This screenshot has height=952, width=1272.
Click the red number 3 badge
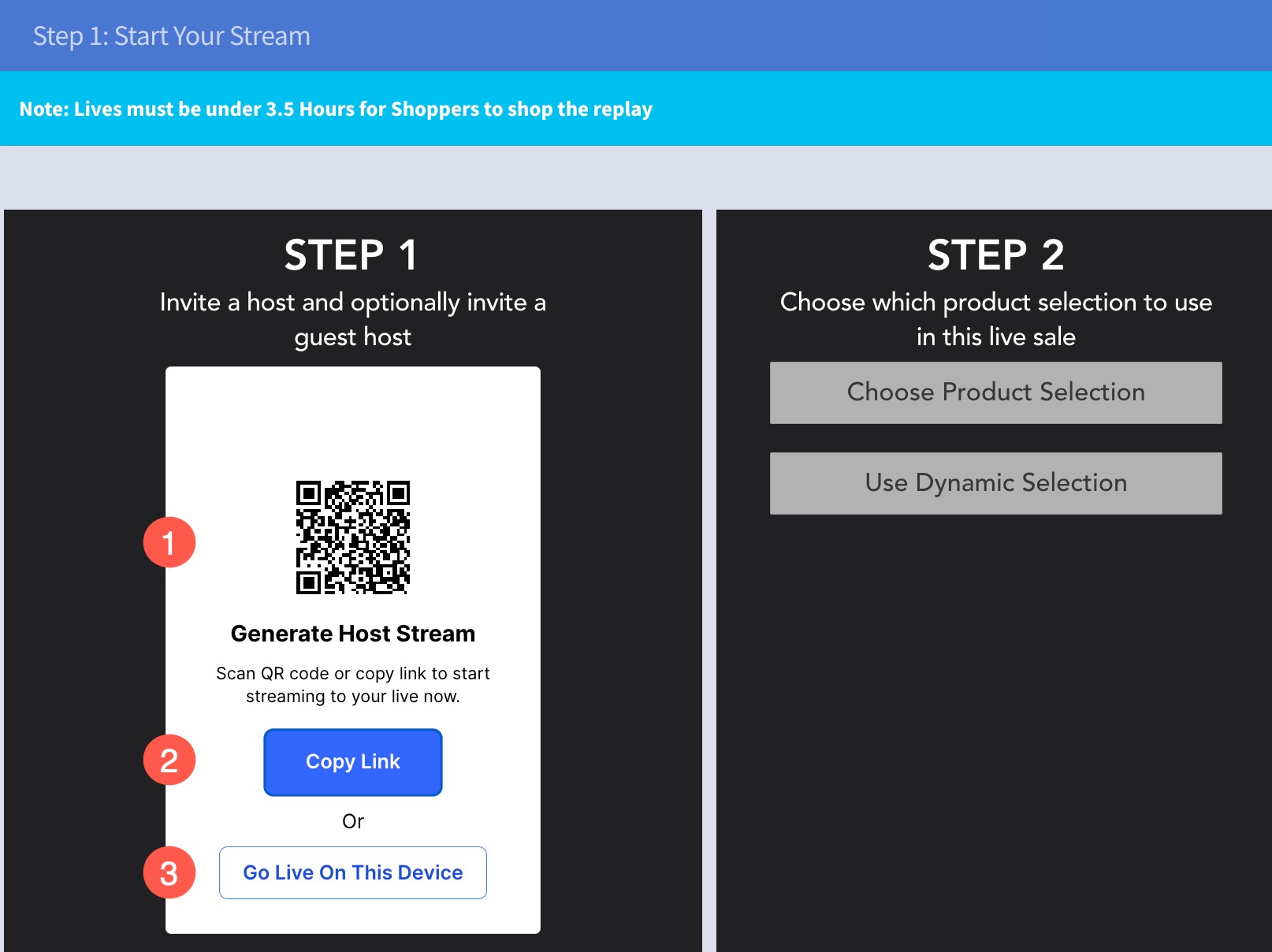pyautogui.click(x=169, y=872)
